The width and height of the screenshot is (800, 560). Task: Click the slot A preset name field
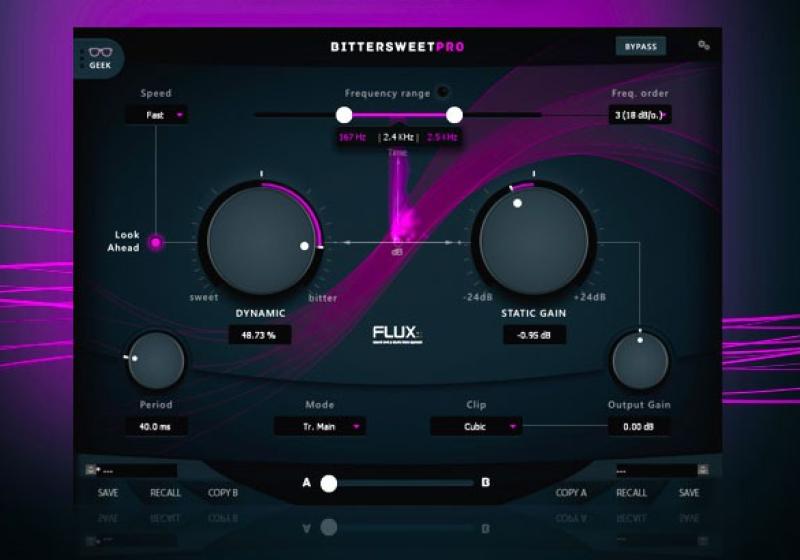[137, 470]
